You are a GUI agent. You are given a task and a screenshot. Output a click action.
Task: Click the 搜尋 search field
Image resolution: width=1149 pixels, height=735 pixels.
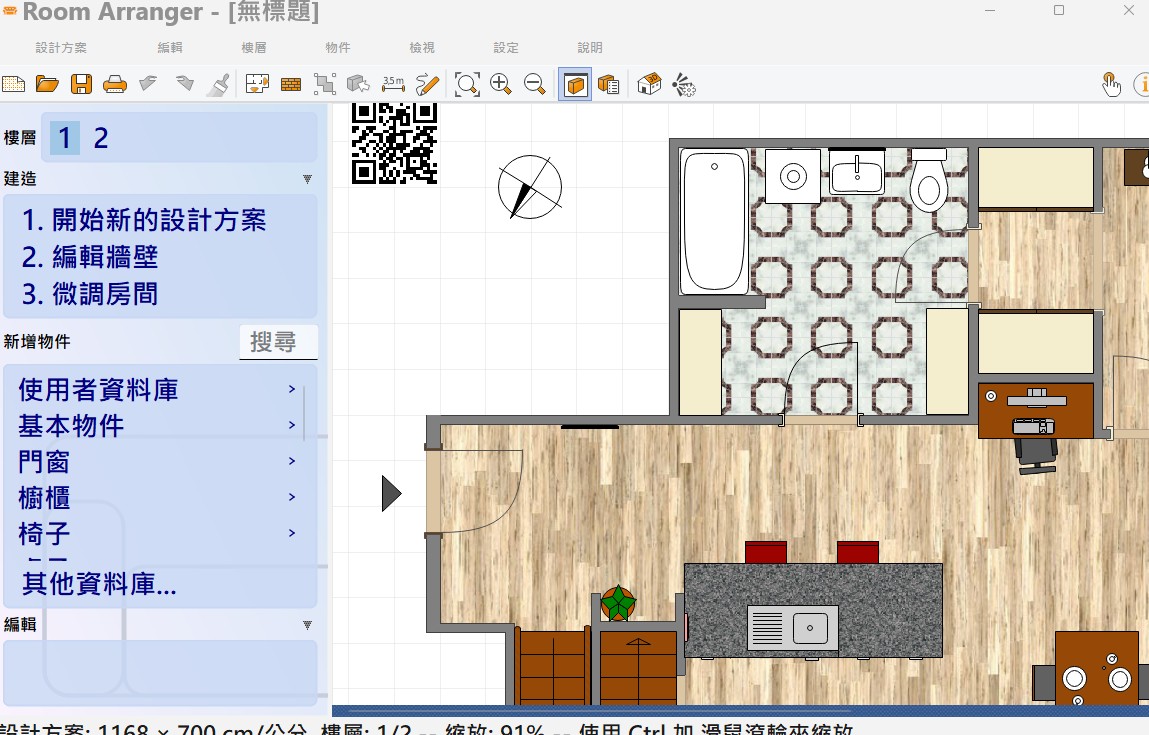pyautogui.click(x=278, y=343)
